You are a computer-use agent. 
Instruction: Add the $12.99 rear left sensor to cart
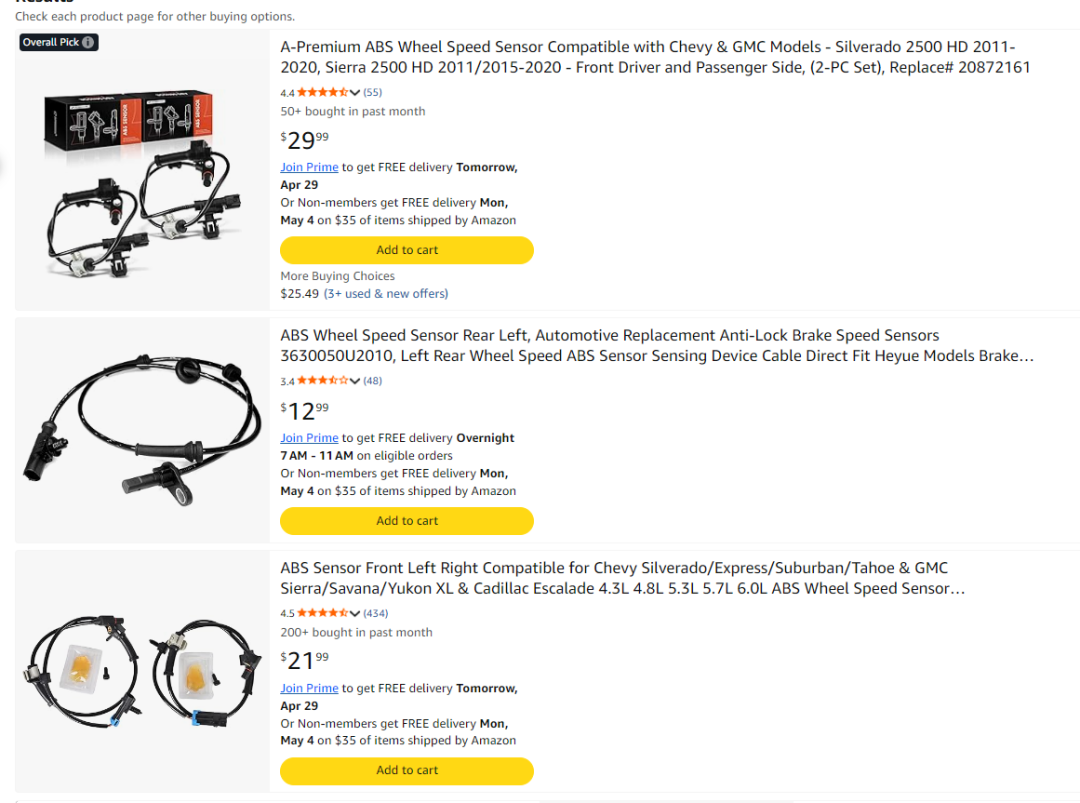[406, 521]
